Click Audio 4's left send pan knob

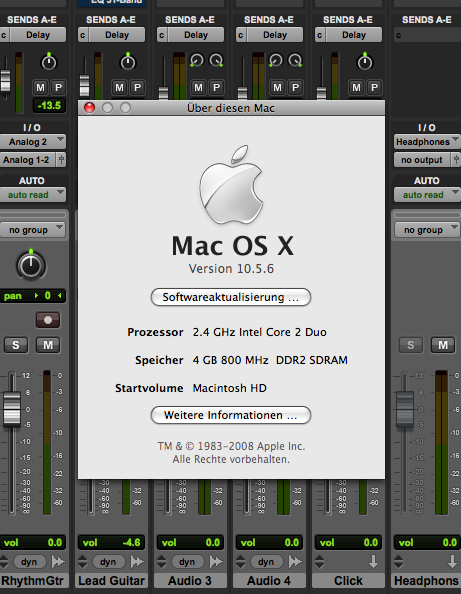(x=276, y=60)
